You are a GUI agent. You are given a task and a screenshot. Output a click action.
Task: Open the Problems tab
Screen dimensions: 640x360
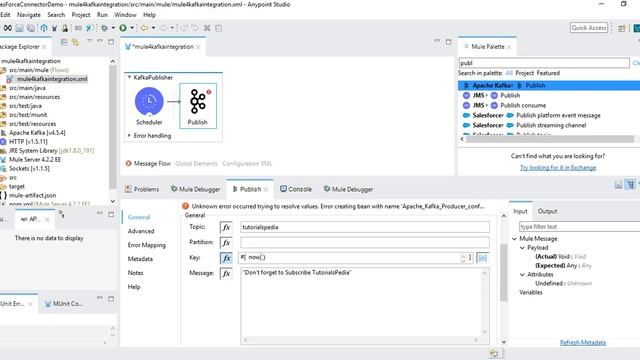[x=142, y=189]
